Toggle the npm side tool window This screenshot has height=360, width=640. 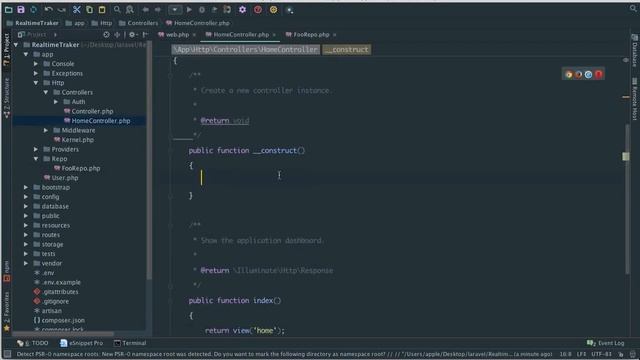pos(7,271)
